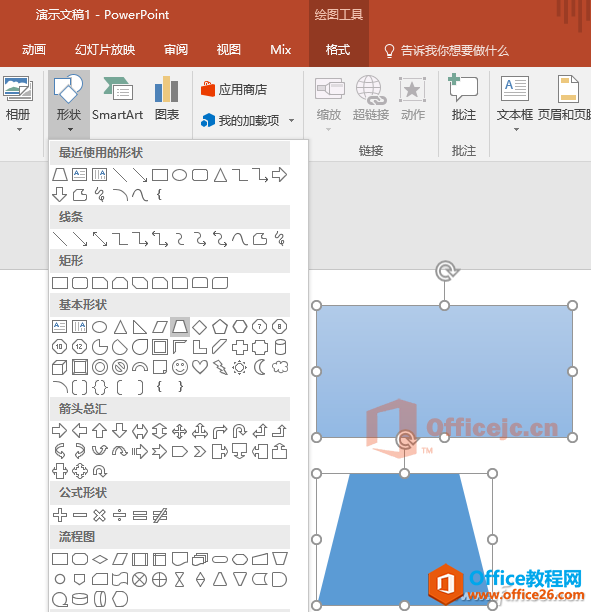Choose the Heart shape

coord(200,367)
